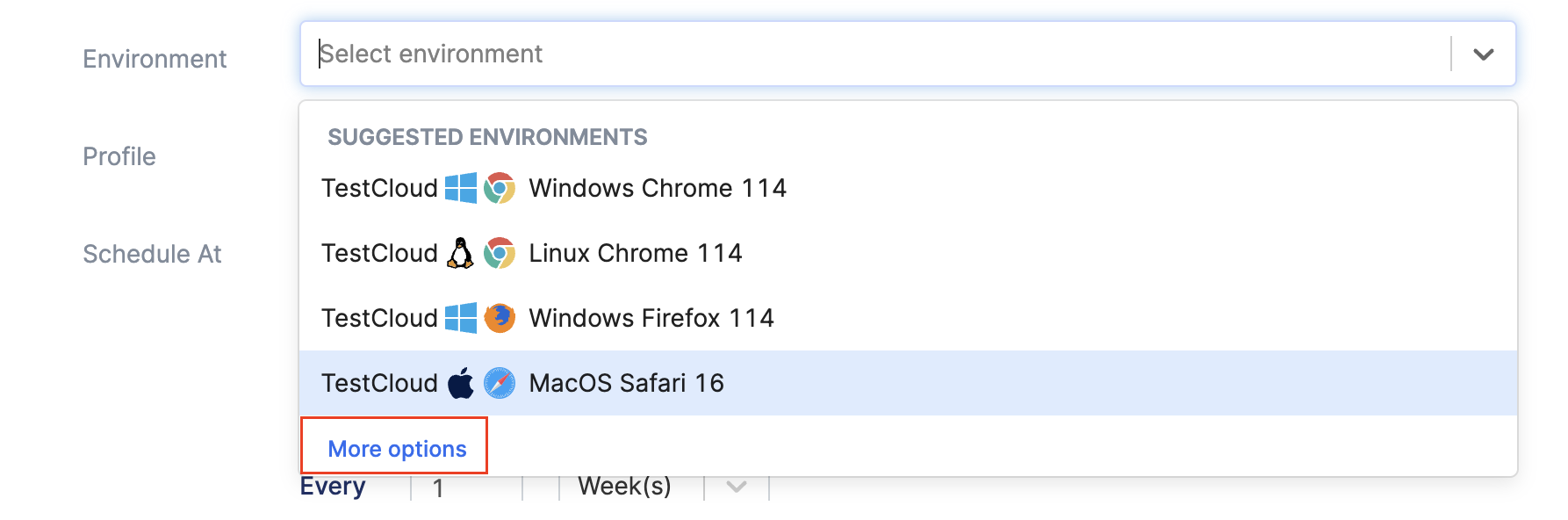Click the SUGGESTED ENVIRONMENTS heading

[488, 136]
